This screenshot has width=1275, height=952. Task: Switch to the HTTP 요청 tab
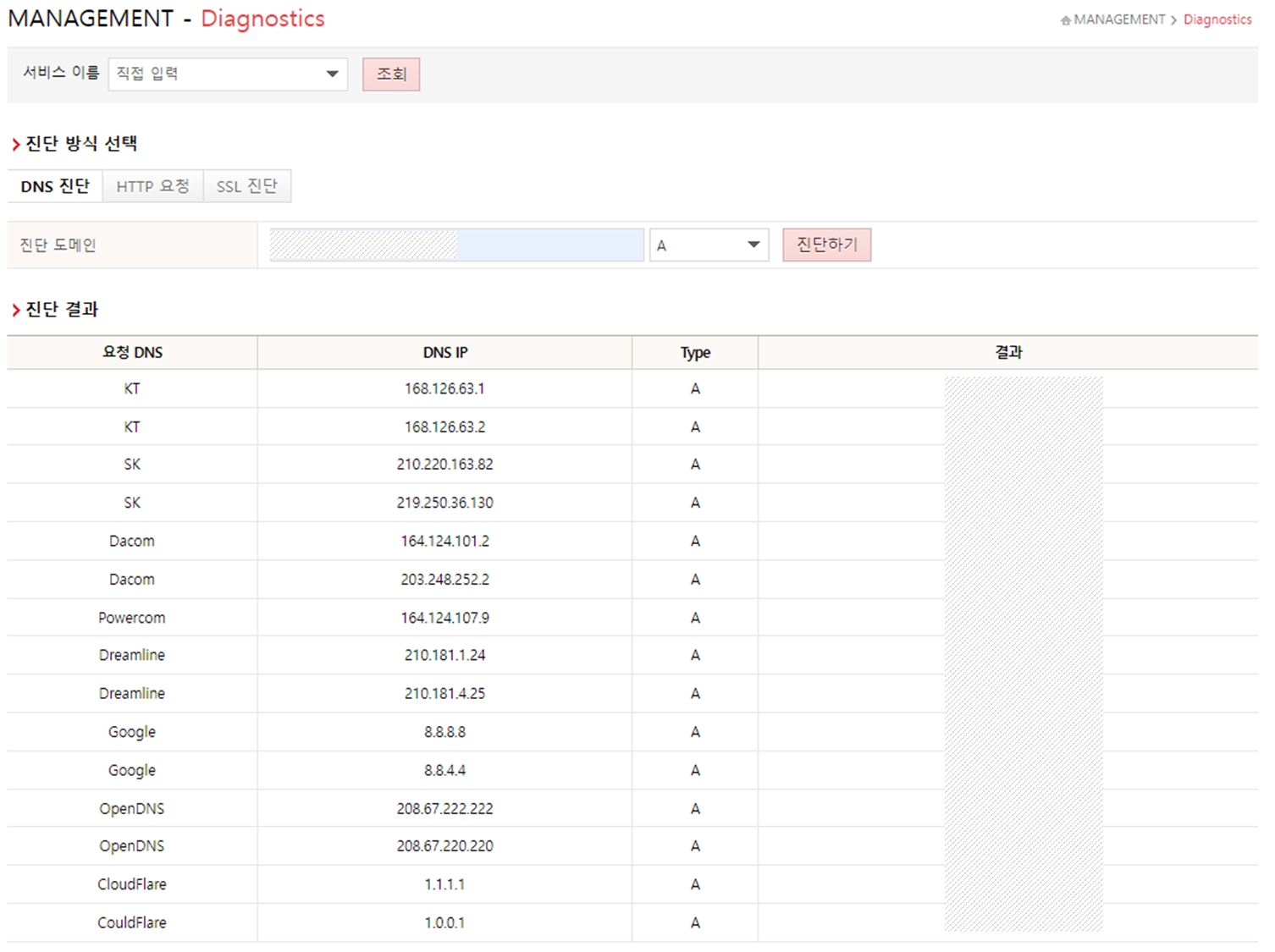(152, 187)
